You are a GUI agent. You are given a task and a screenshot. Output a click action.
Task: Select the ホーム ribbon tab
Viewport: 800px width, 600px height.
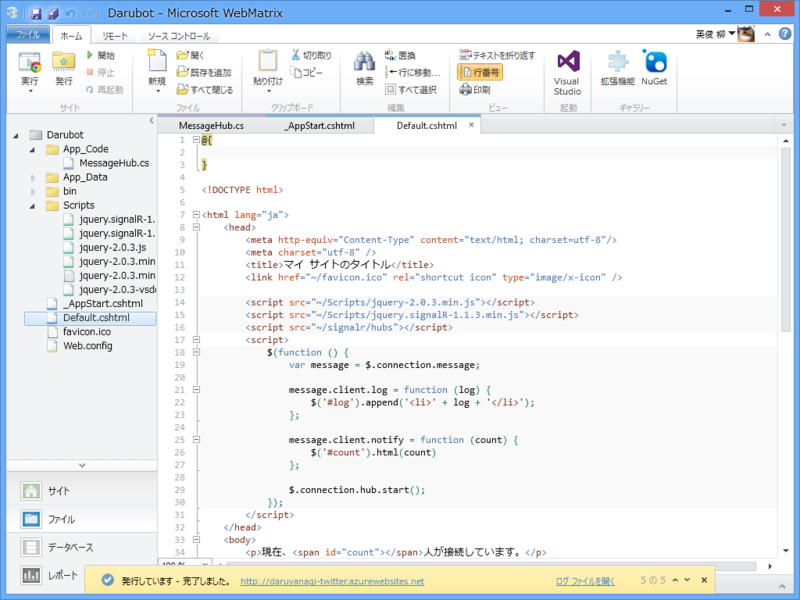tap(71, 36)
